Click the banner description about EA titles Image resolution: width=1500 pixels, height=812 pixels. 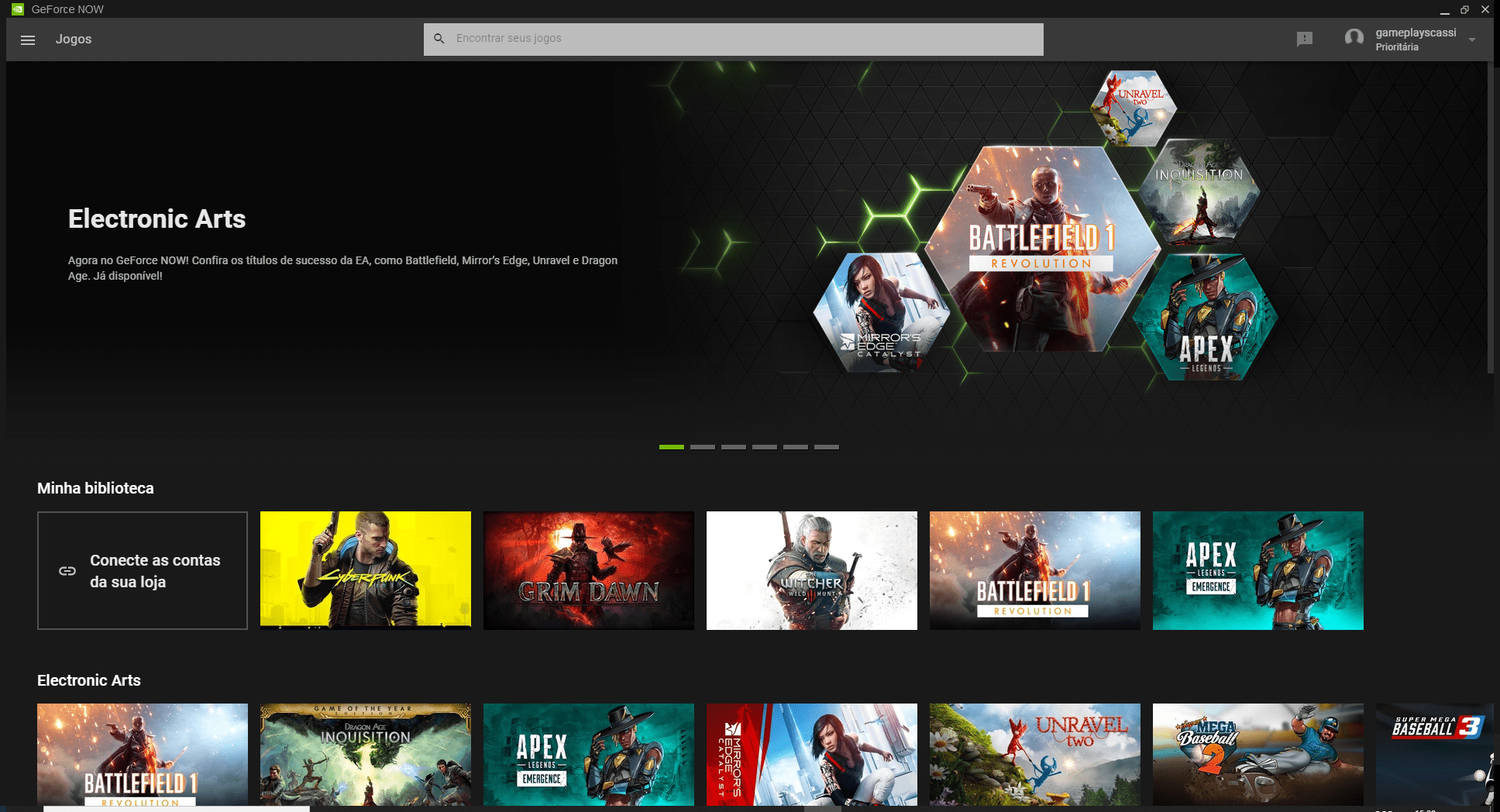342,268
